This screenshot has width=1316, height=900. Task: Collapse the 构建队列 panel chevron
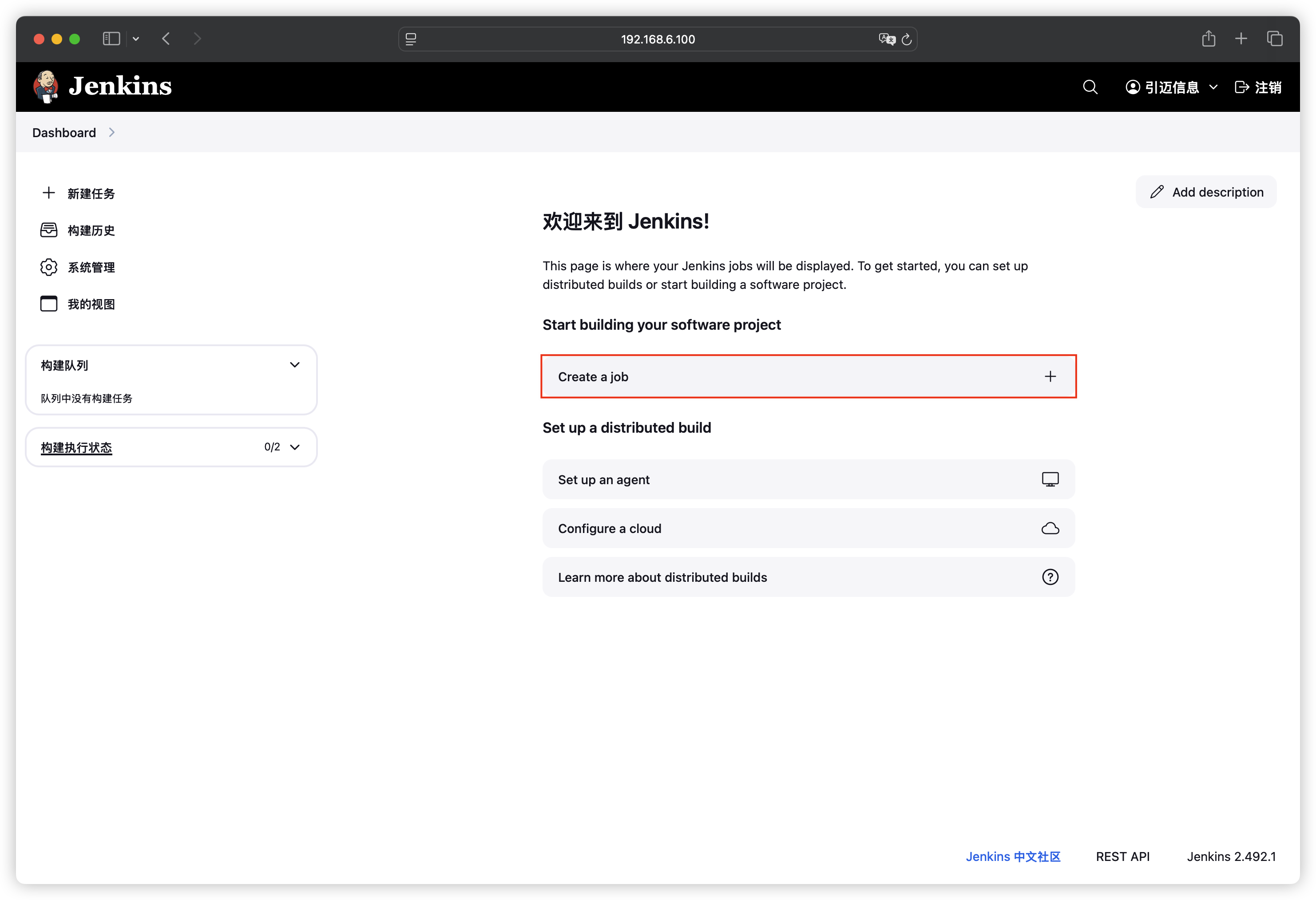coord(295,364)
